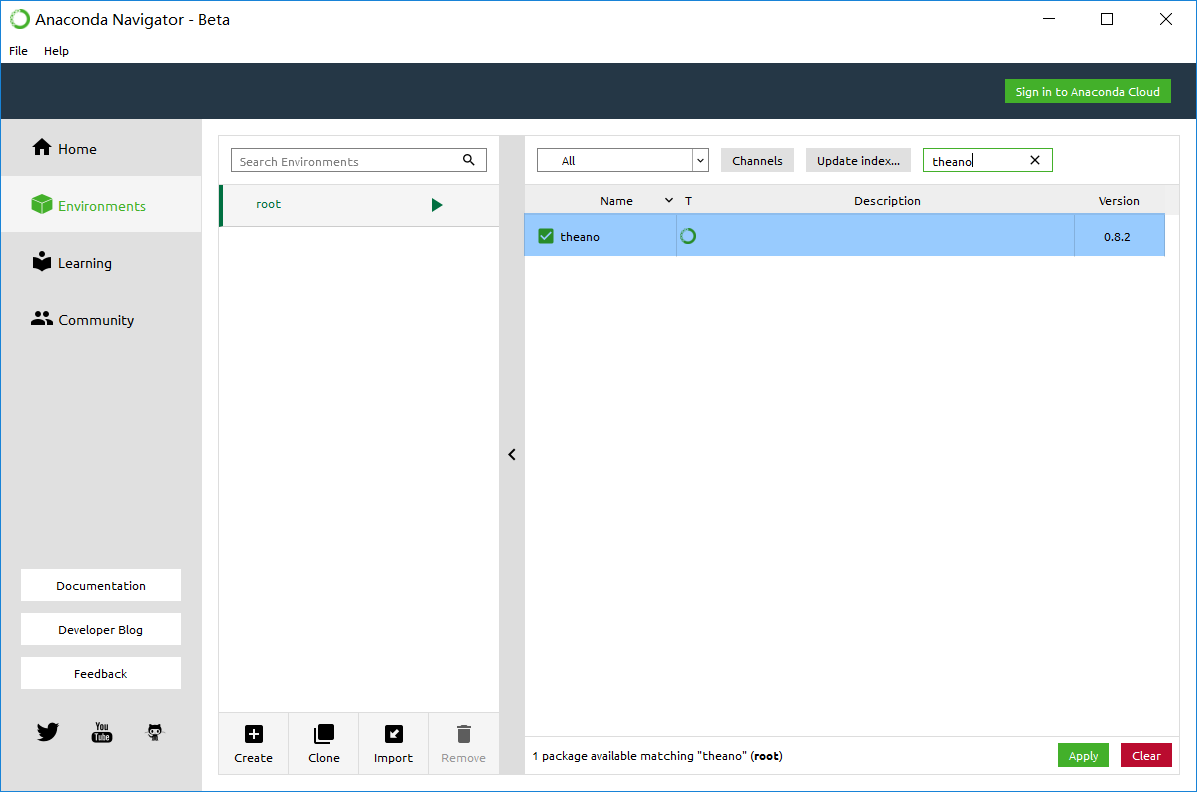Click the green Apply button

[x=1083, y=755]
